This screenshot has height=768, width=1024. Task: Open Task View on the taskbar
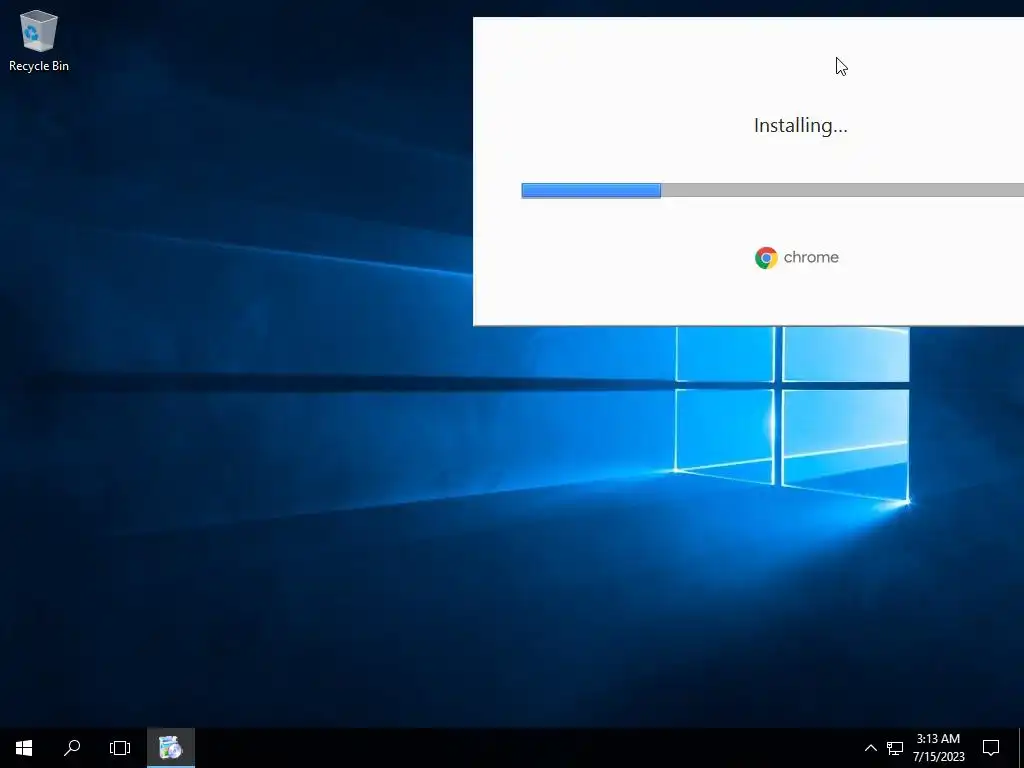[120, 748]
